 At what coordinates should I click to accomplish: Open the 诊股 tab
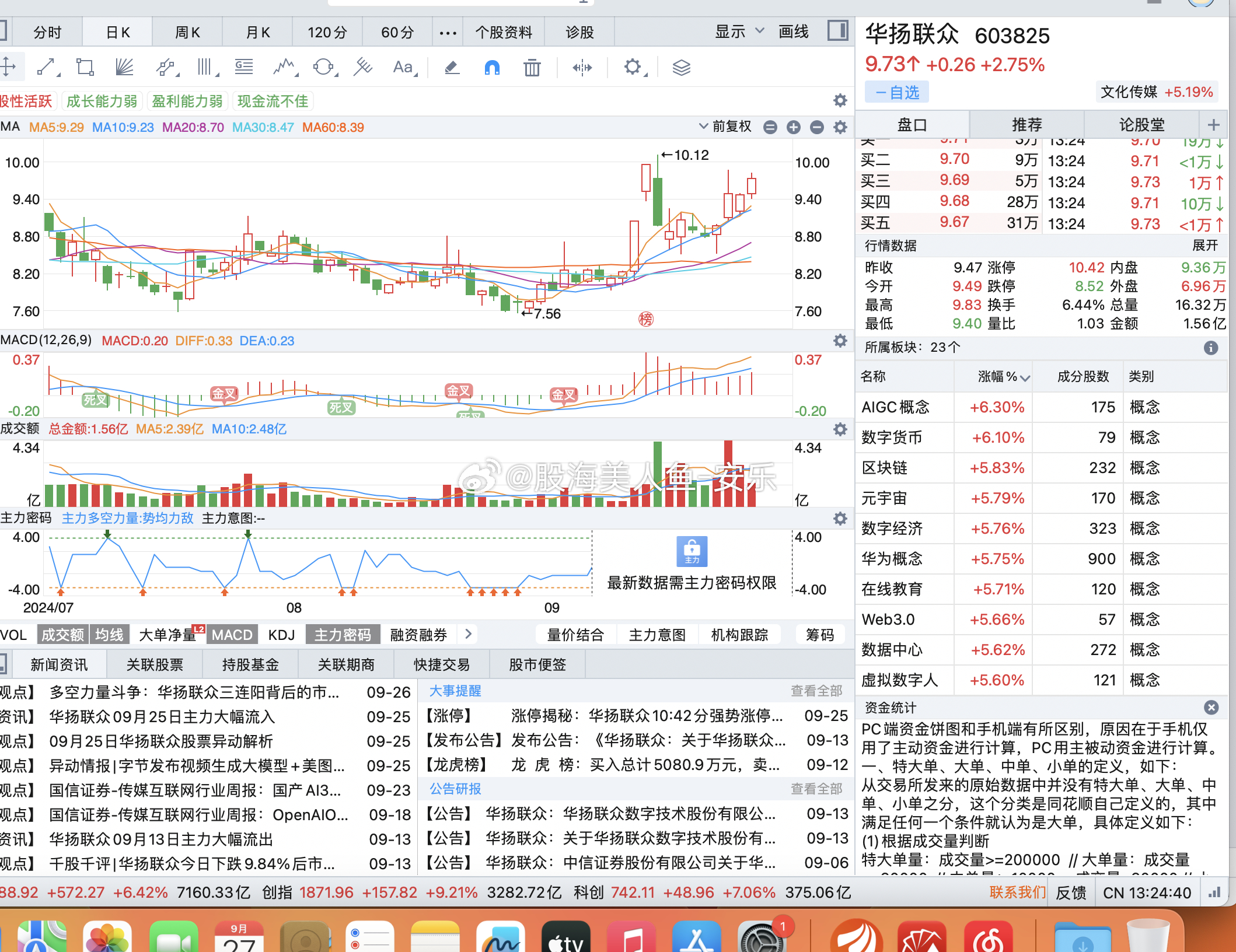(579, 32)
